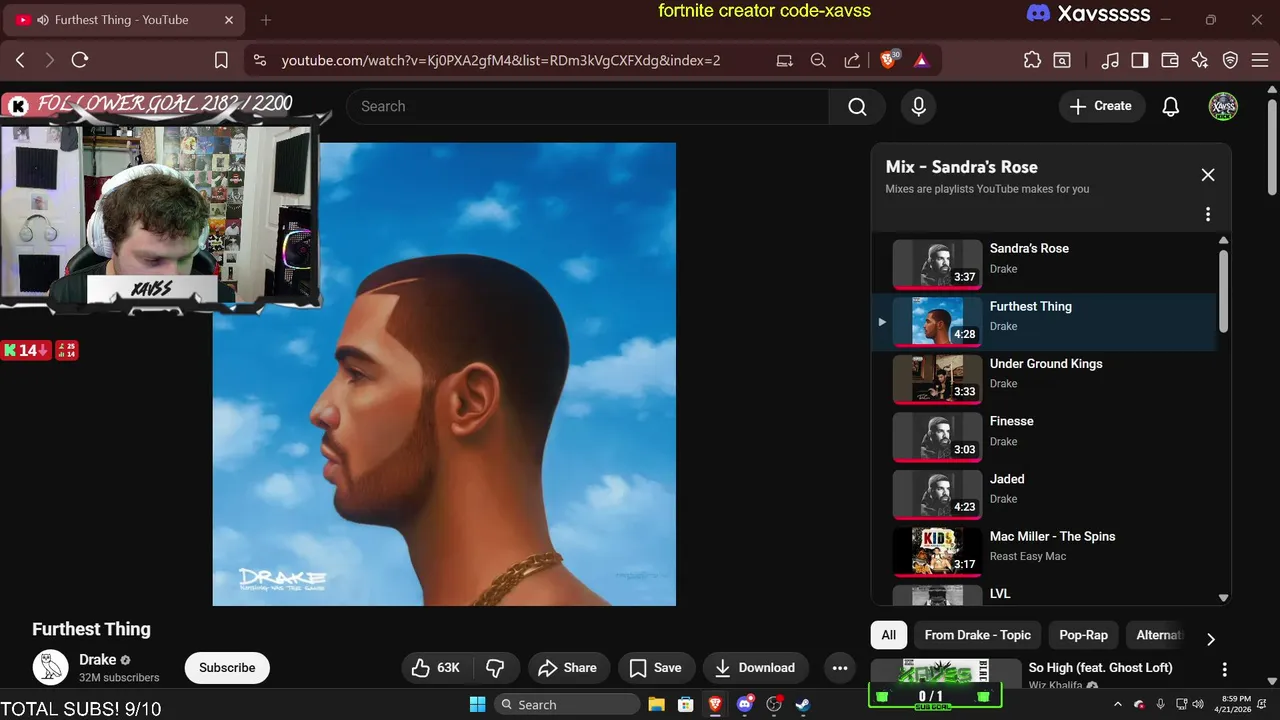Image resolution: width=1280 pixels, height=720 pixels.
Task: Click the Windows taskbar Search box
Action: tap(567, 704)
